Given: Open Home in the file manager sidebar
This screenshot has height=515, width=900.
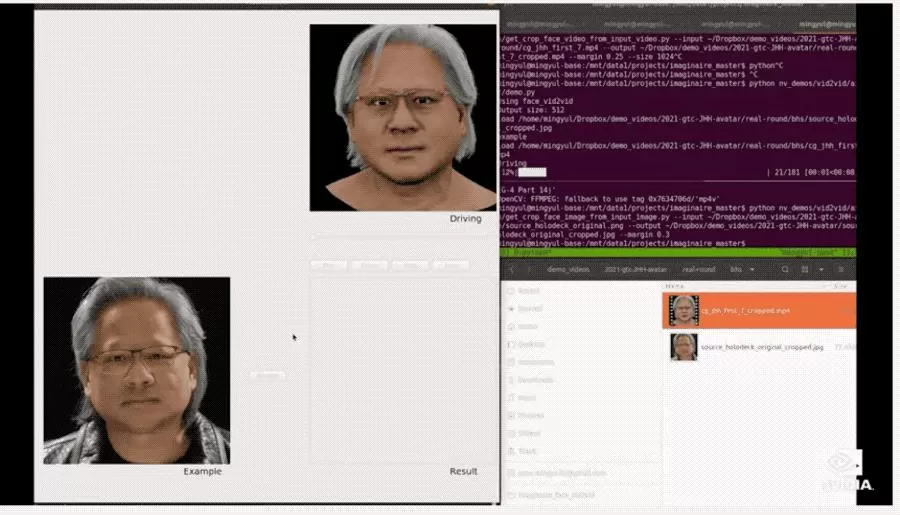Looking at the screenshot, I should pos(523,327).
